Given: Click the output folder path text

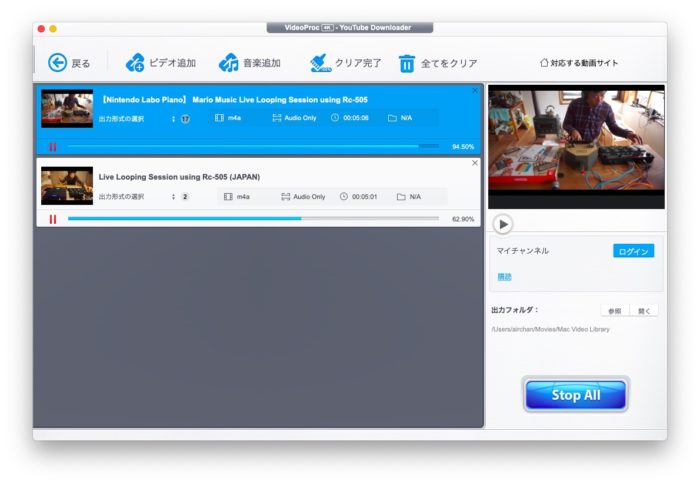Looking at the screenshot, I should point(550,329).
